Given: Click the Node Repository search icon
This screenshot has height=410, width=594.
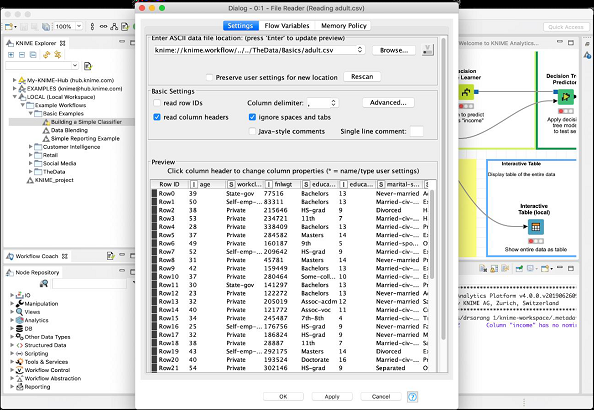Looking at the screenshot, I should [x=44, y=283].
